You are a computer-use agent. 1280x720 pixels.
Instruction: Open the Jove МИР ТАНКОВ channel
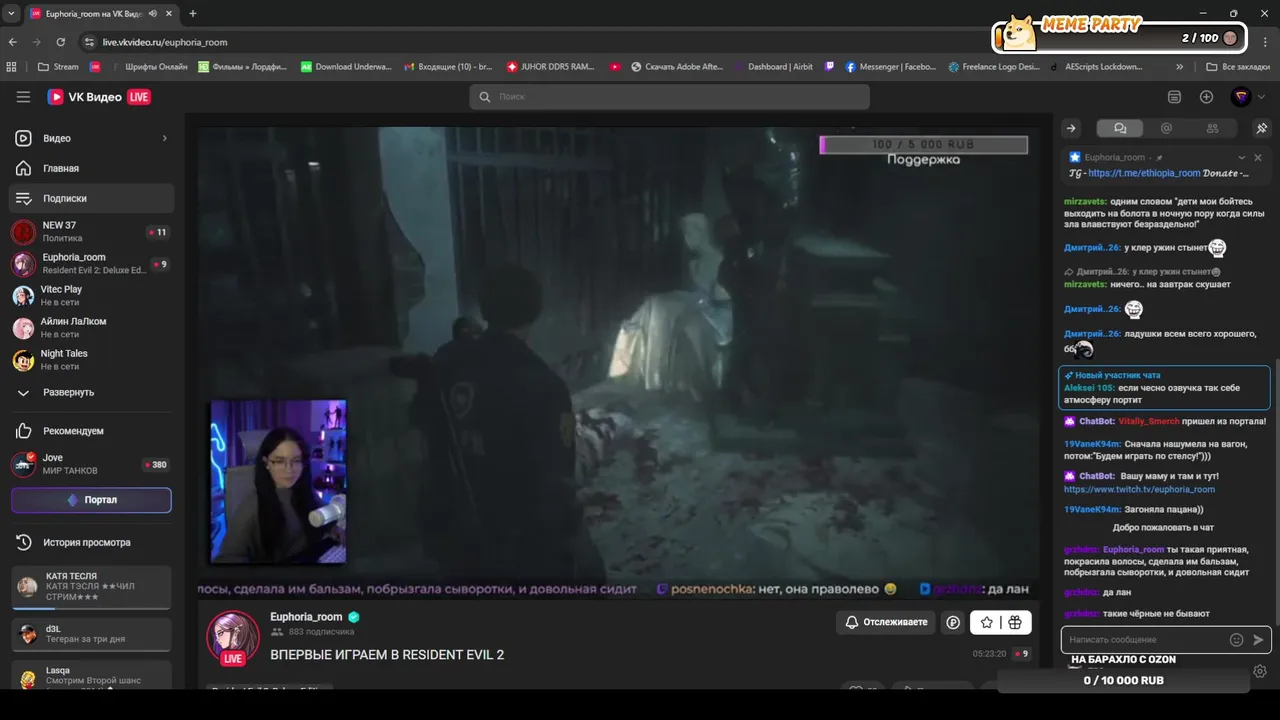[92, 464]
